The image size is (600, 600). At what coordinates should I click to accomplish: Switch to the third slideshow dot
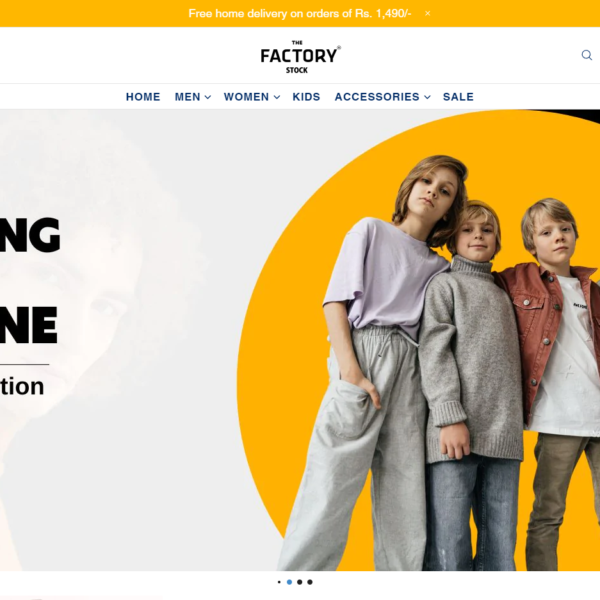pyautogui.click(x=300, y=582)
